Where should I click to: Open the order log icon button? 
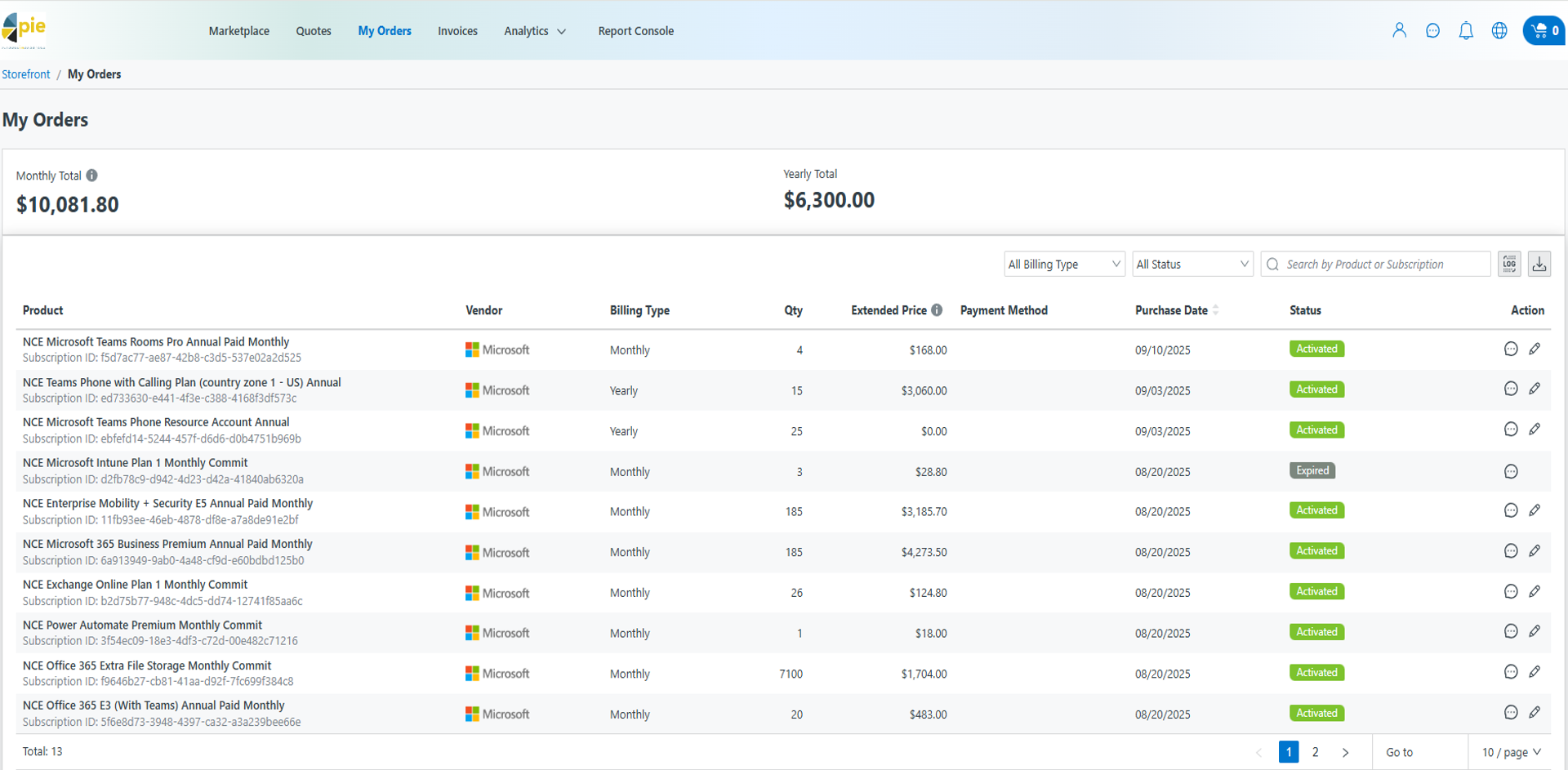pyautogui.click(x=1509, y=264)
